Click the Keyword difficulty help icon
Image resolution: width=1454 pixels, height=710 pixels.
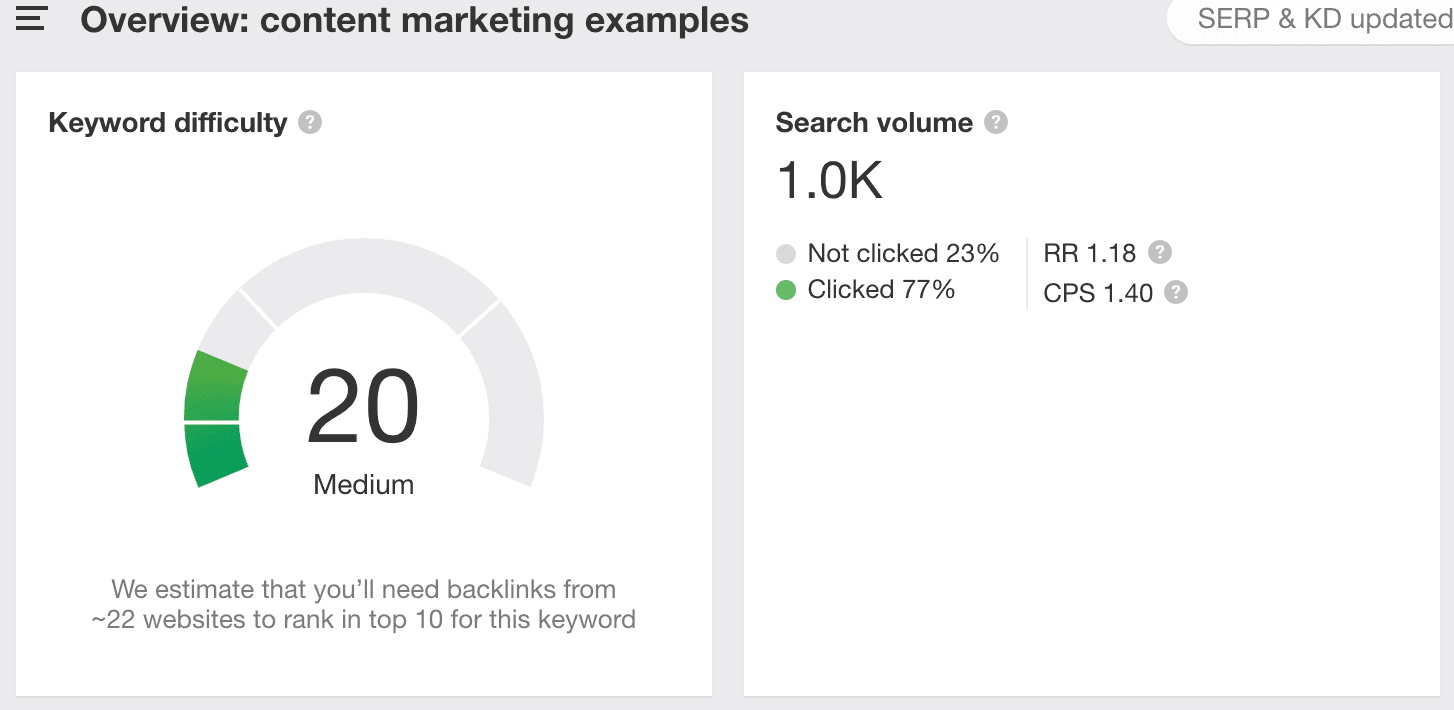[311, 123]
